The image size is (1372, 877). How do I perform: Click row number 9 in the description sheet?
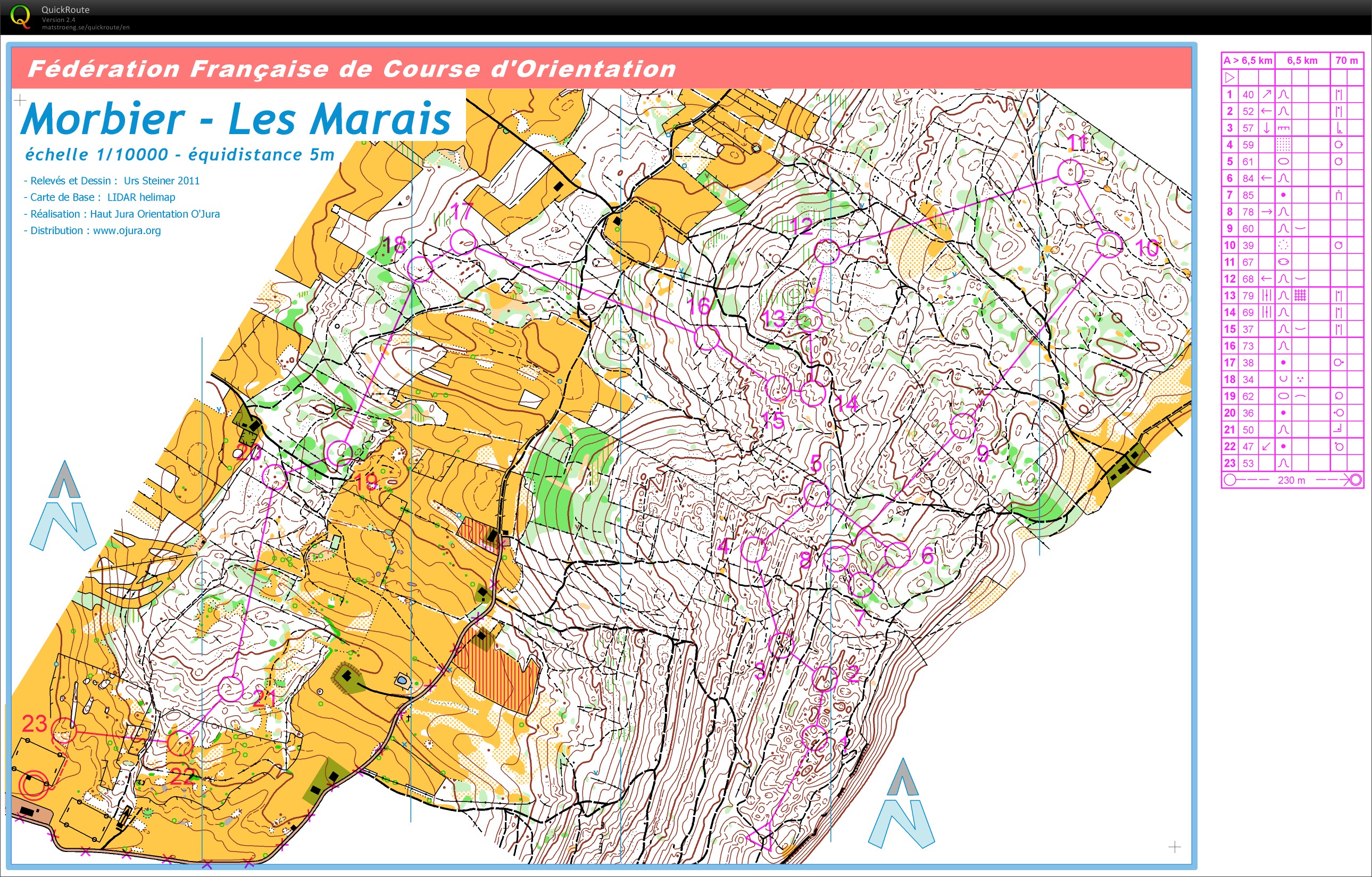coord(1229,228)
